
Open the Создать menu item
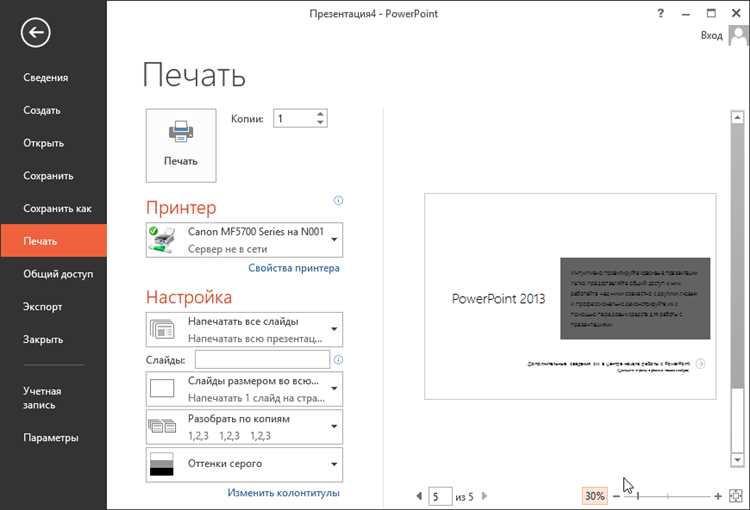[x=42, y=111]
